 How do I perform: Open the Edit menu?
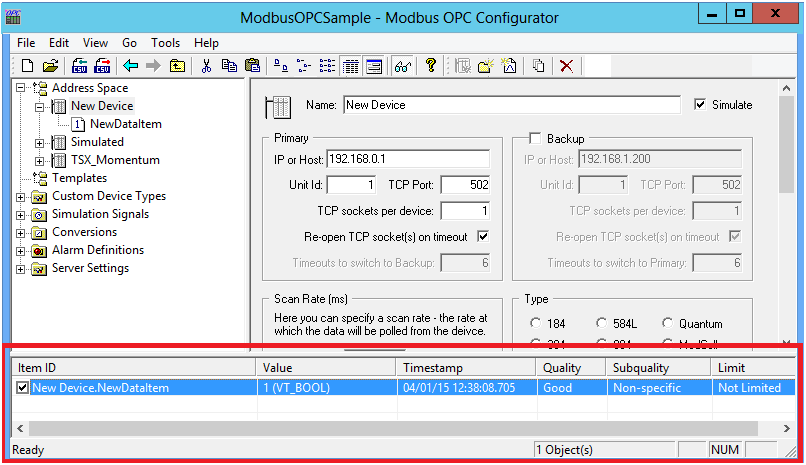click(x=59, y=43)
